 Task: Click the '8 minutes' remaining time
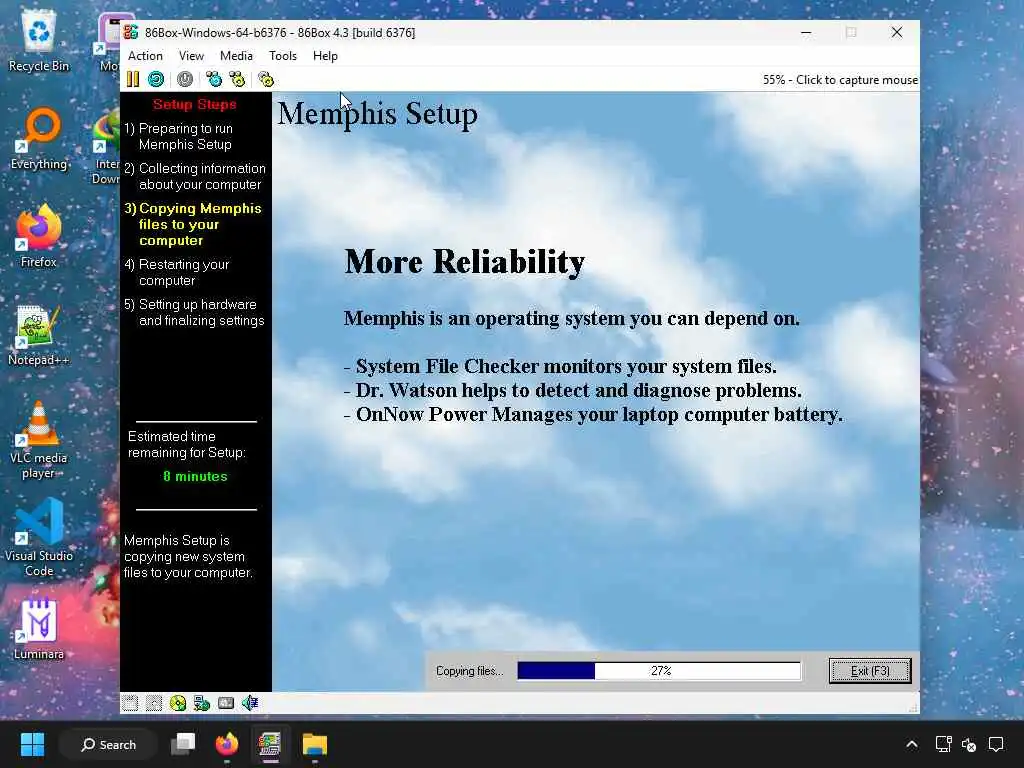[x=195, y=477]
